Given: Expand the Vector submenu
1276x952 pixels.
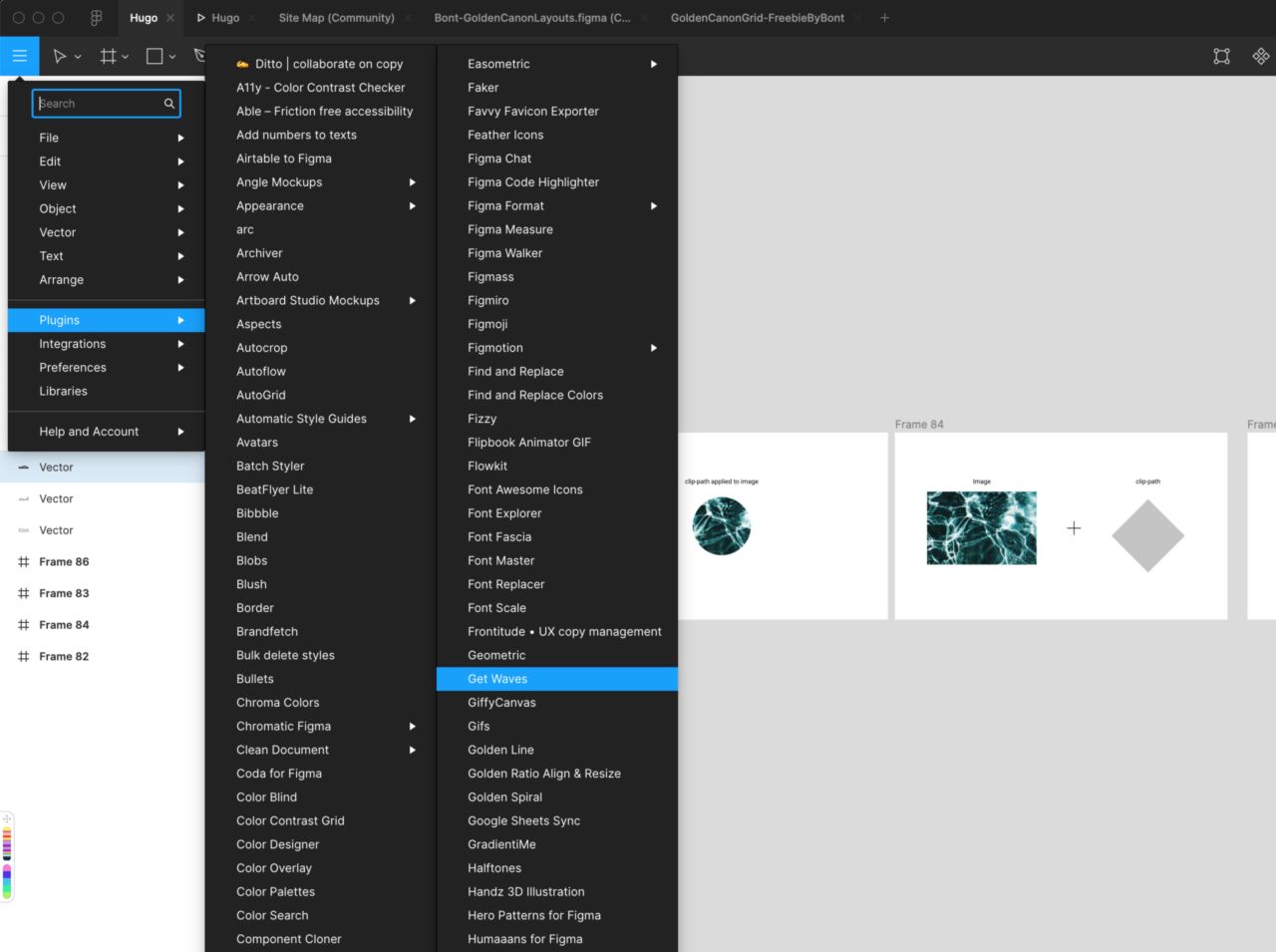Looking at the screenshot, I should pyautogui.click(x=106, y=232).
